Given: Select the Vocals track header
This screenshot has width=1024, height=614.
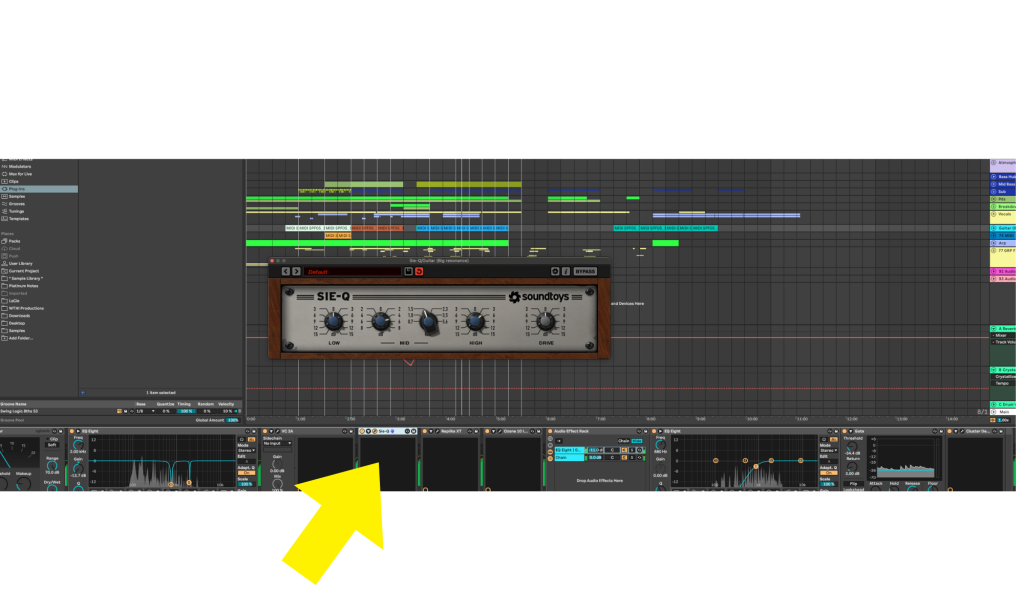Looking at the screenshot, I should click(1003, 214).
